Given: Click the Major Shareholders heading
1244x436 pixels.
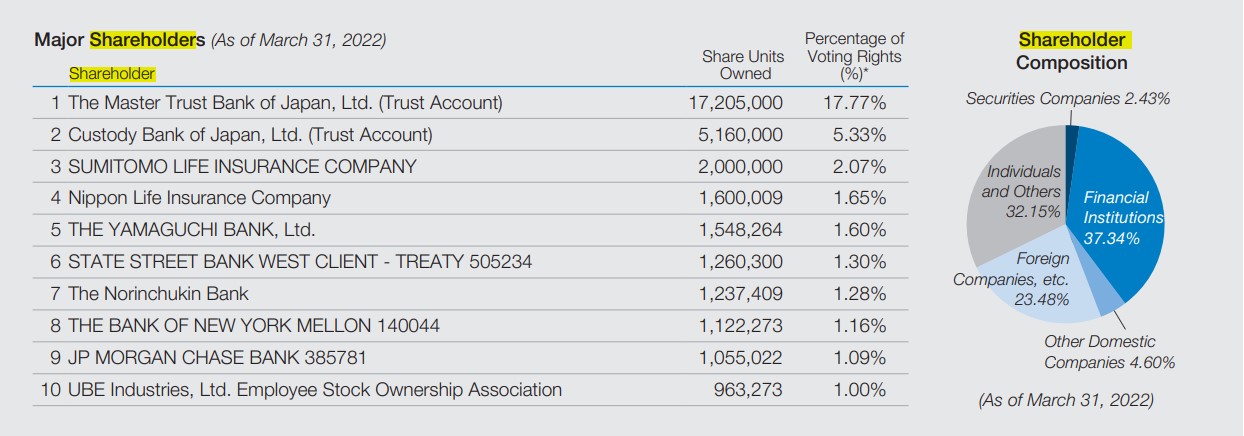Looking at the screenshot, I should [119, 41].
